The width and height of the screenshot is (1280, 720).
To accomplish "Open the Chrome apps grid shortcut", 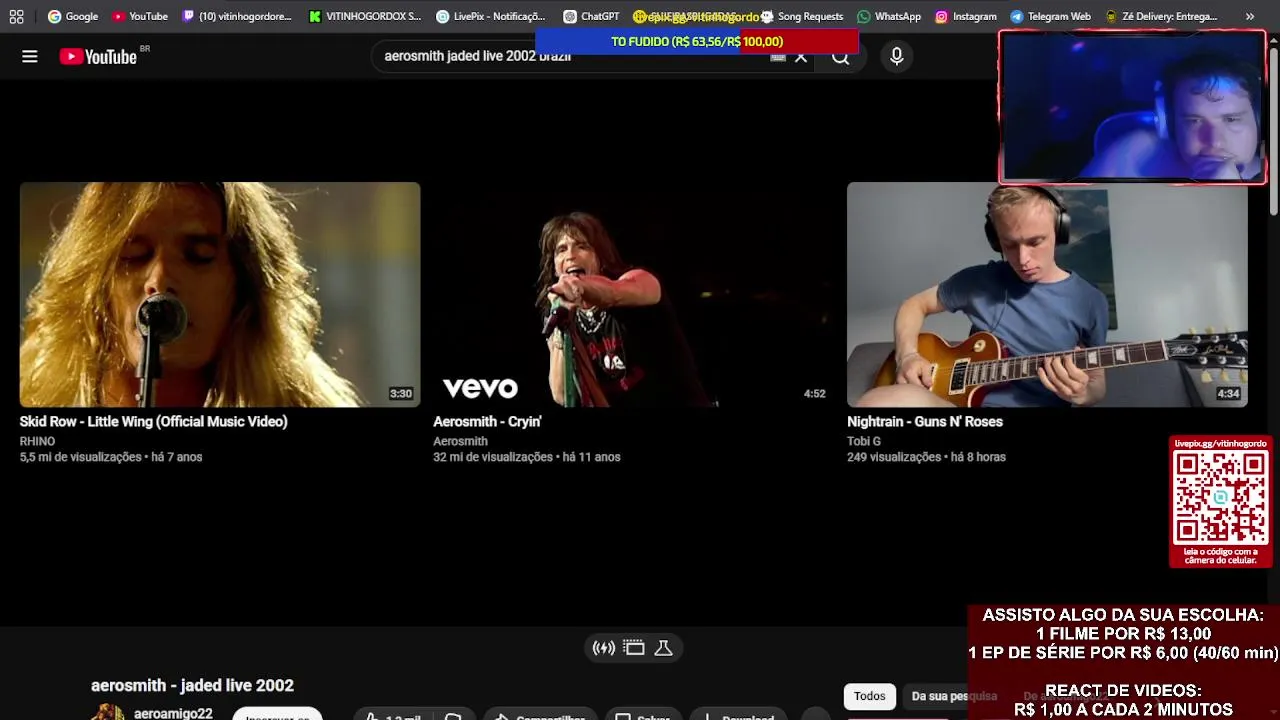I will click(x=16, y=16).
